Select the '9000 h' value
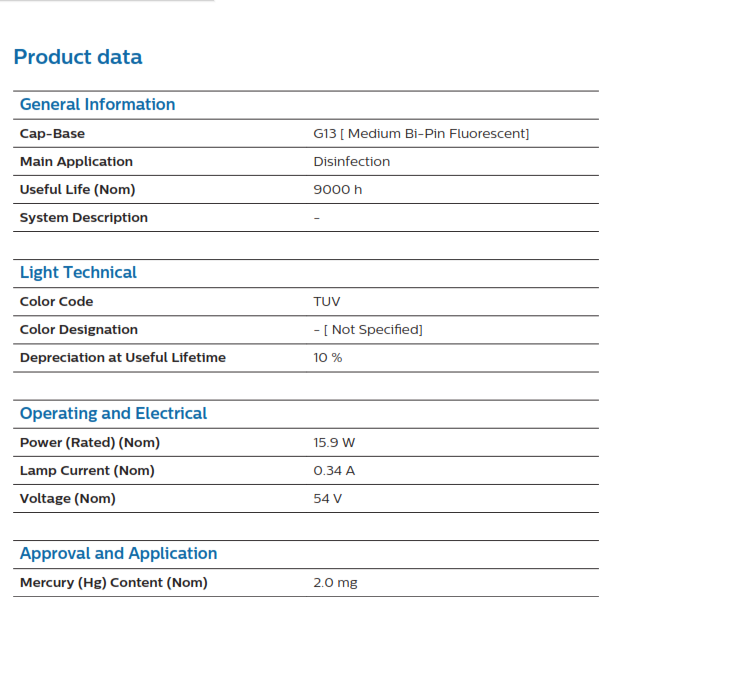744x700 pixels. (x=337, y=190)
